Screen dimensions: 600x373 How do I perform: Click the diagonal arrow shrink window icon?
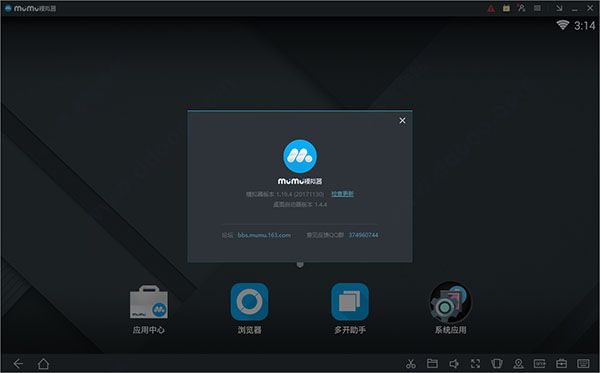tap(559, 8)
